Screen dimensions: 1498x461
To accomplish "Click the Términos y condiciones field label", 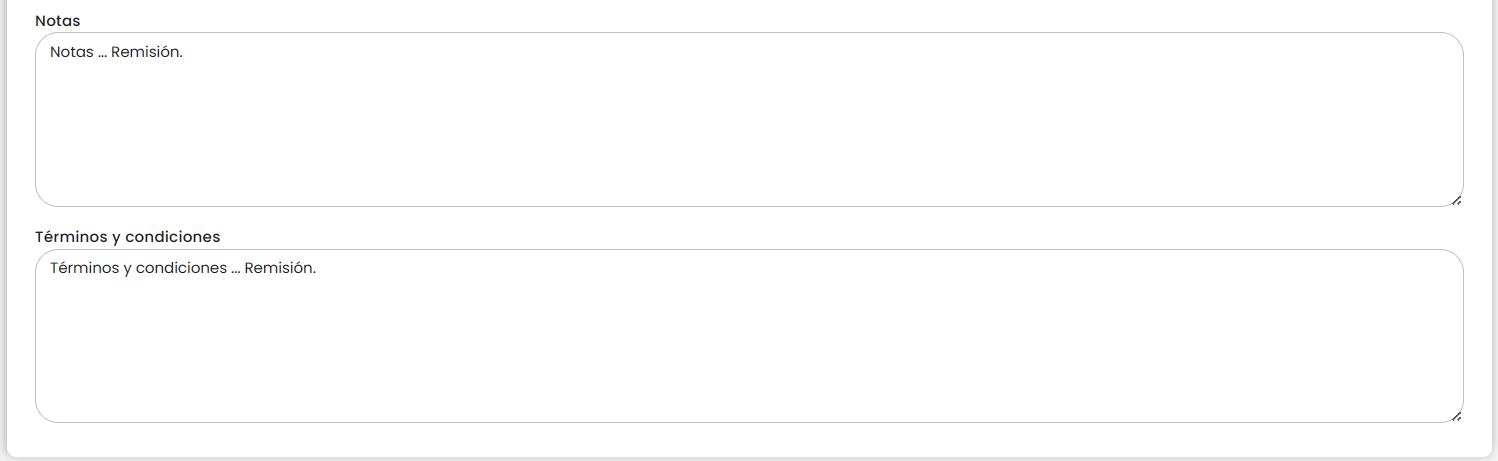I will click(127, 237).
